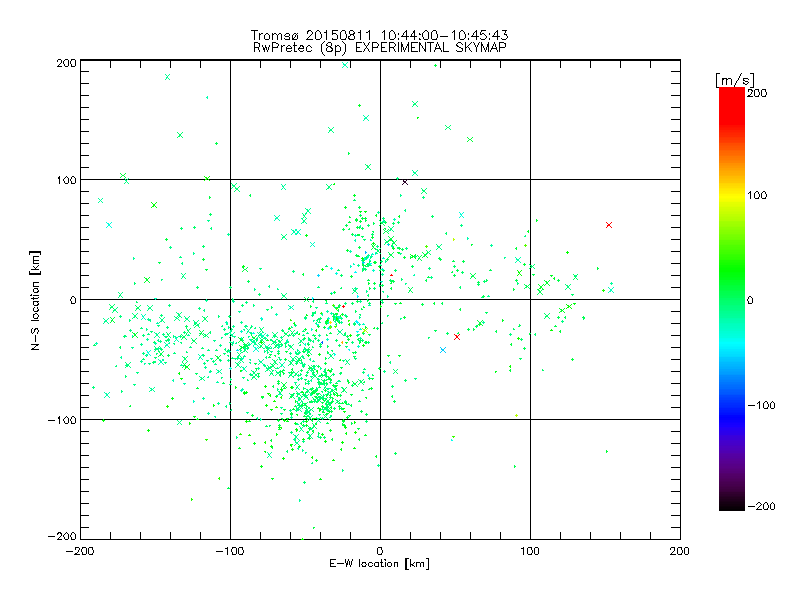Click the N-S axis '100' tick label
The height and width of the screenshot is (600, 800).
pos(66,180)
